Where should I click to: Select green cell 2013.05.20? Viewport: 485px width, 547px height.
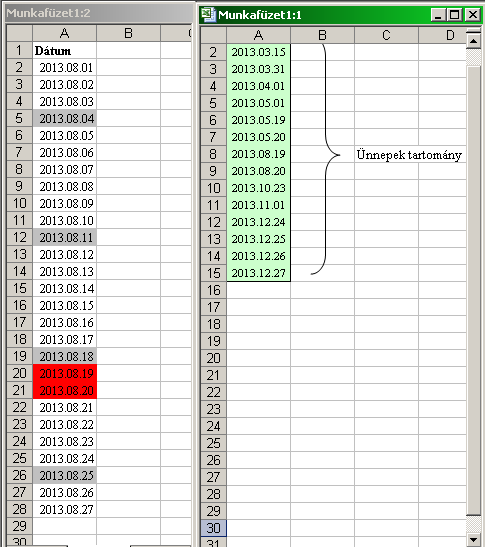tap(259, 137)
